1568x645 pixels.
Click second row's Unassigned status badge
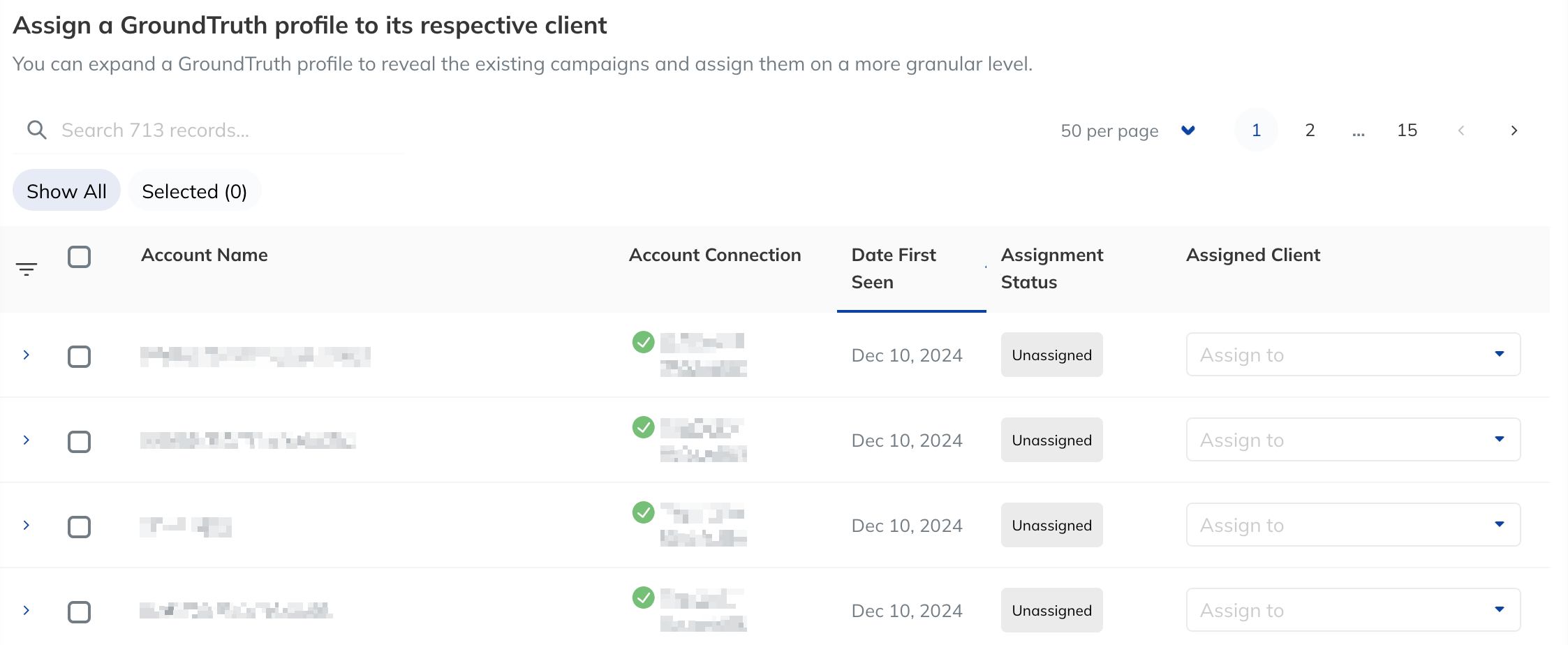(1051, 440)
